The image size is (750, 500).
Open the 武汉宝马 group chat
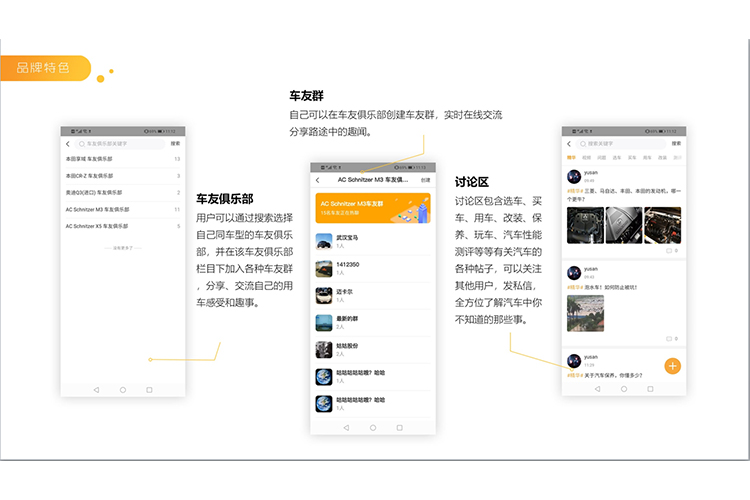pos(373,241)
